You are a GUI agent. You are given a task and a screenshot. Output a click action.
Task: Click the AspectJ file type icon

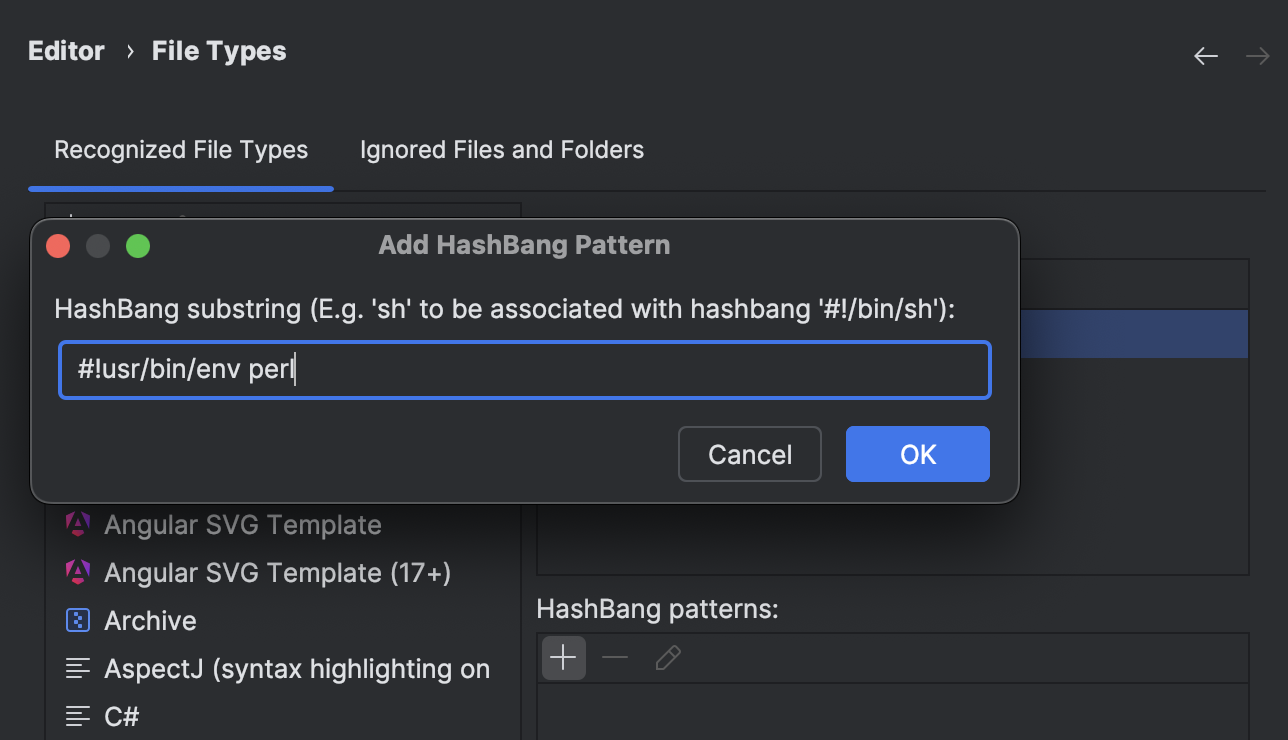(78, 668)
